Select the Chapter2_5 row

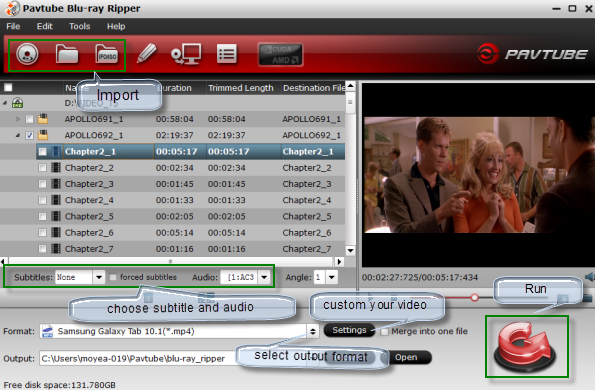[173, 216]
